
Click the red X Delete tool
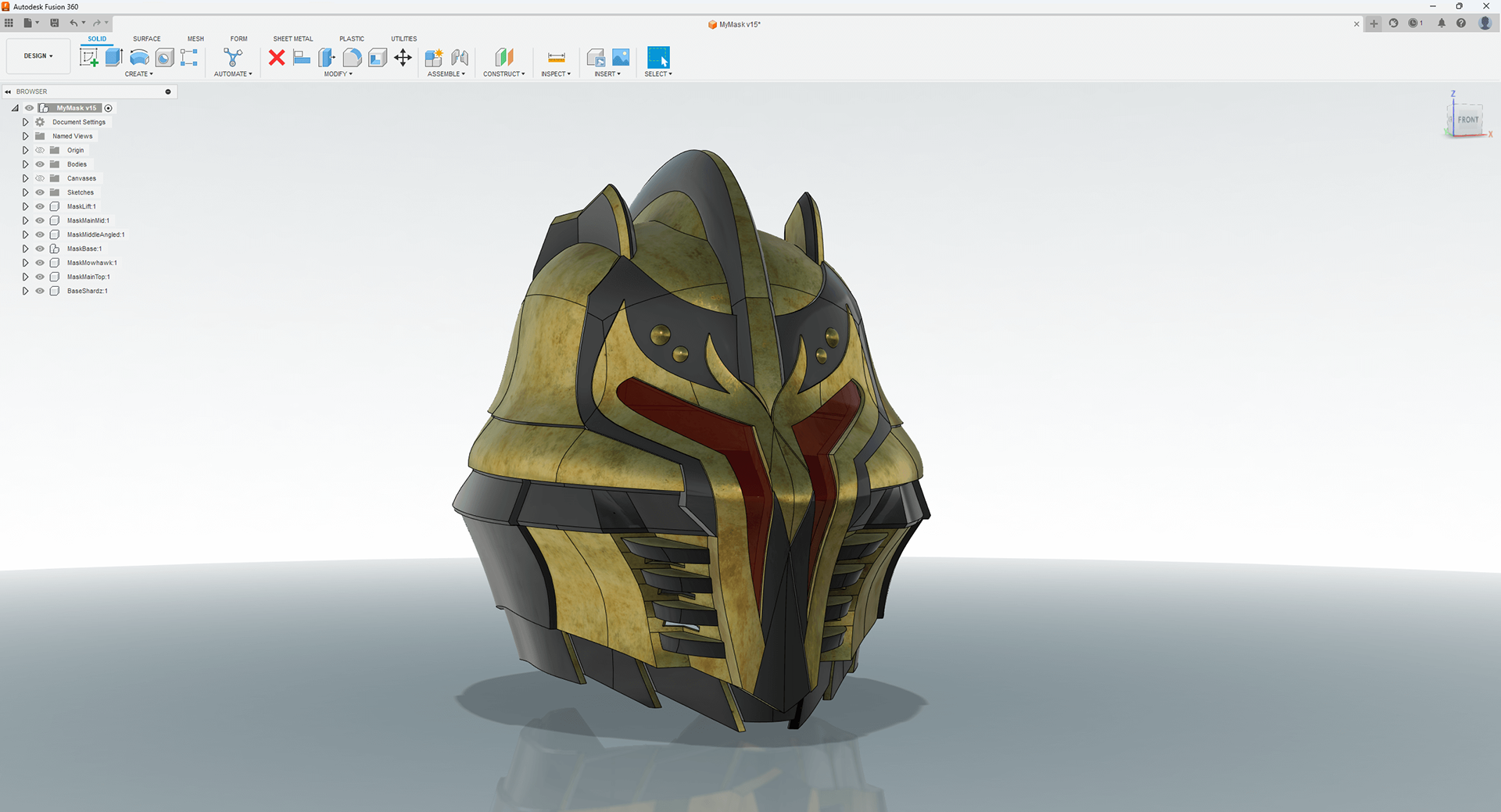pos(277,57)
